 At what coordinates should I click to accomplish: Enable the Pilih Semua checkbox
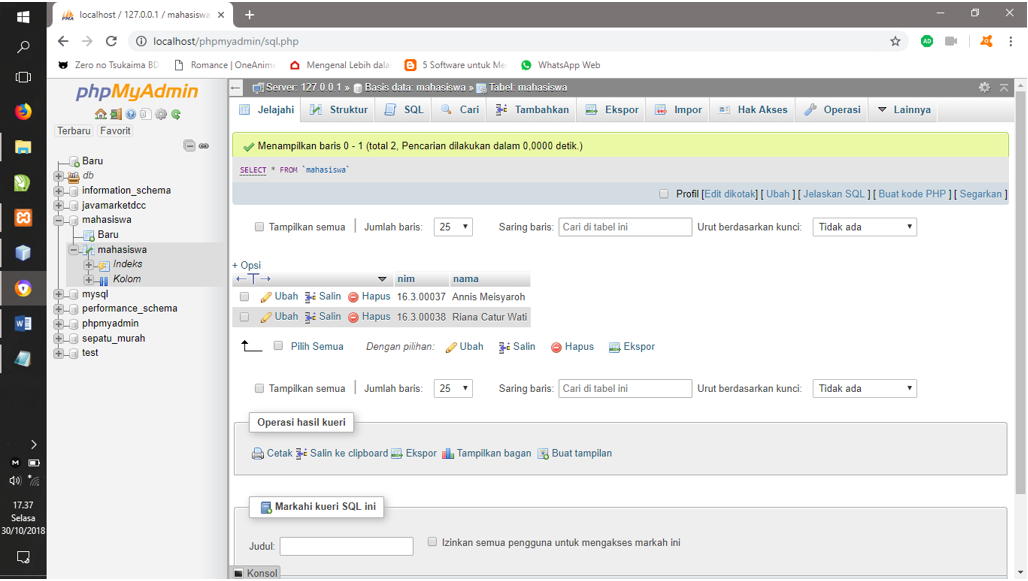(279, 347)
